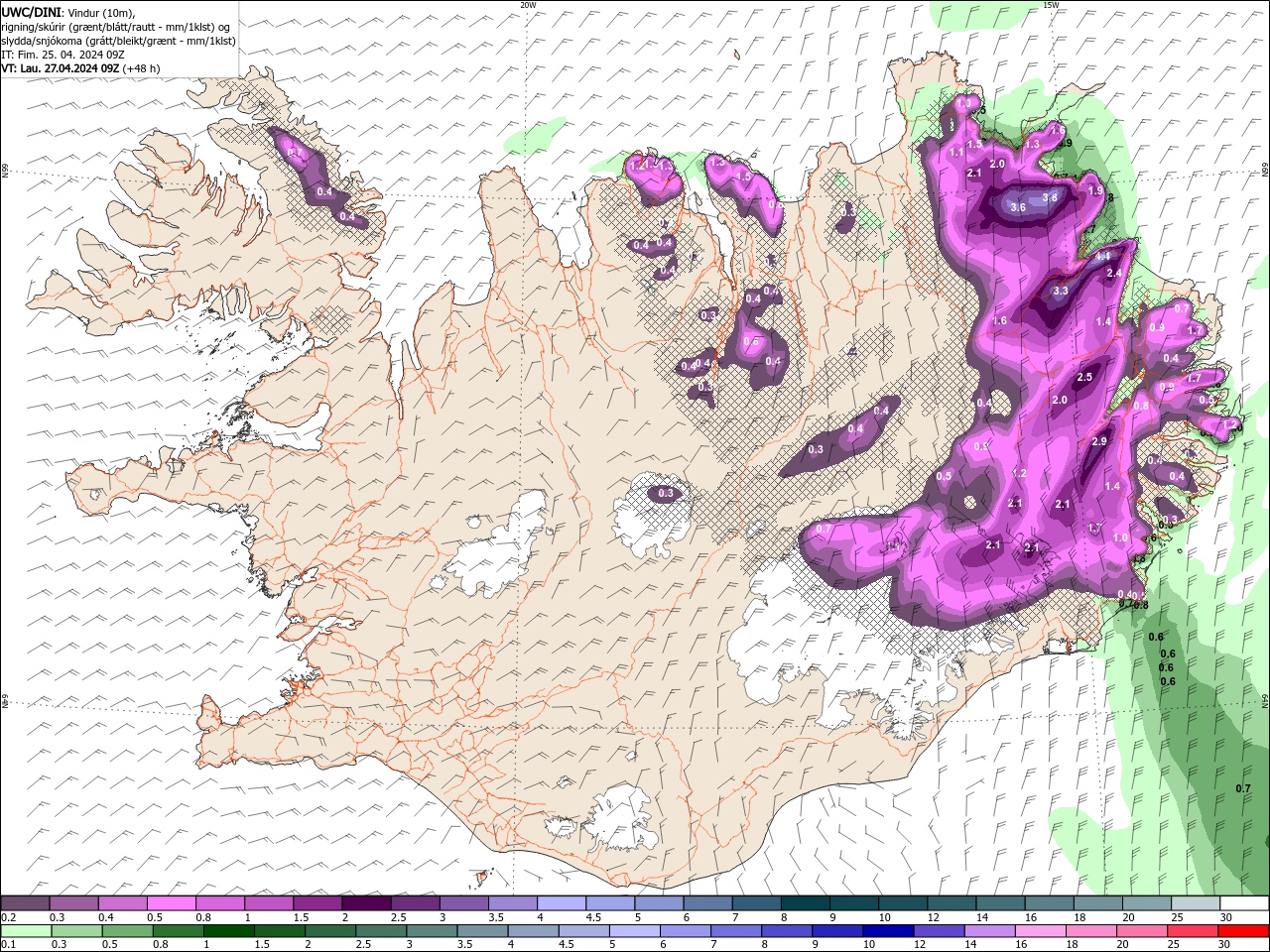Select the dark purple snow swatch starting at 2

[366, 903]
